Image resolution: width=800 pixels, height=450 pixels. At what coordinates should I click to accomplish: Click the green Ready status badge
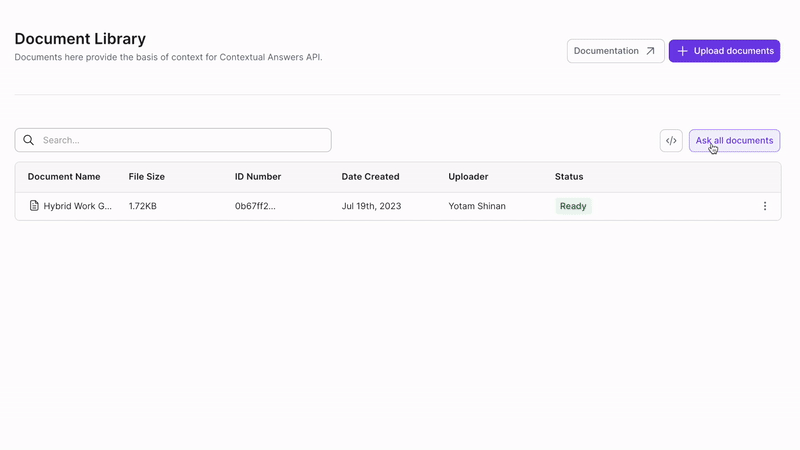(574, 206)
